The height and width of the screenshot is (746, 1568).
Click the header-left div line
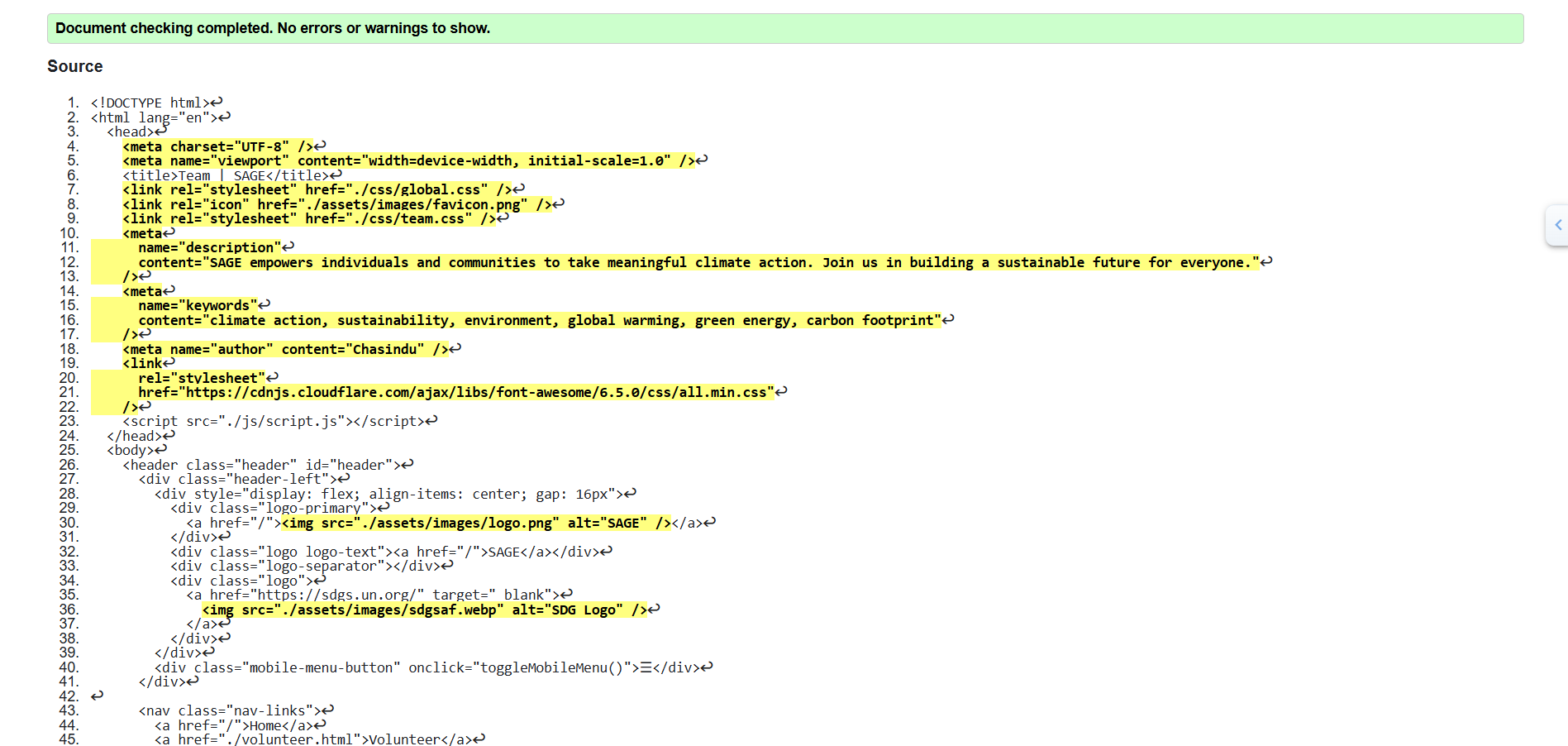tap(244, 479)
